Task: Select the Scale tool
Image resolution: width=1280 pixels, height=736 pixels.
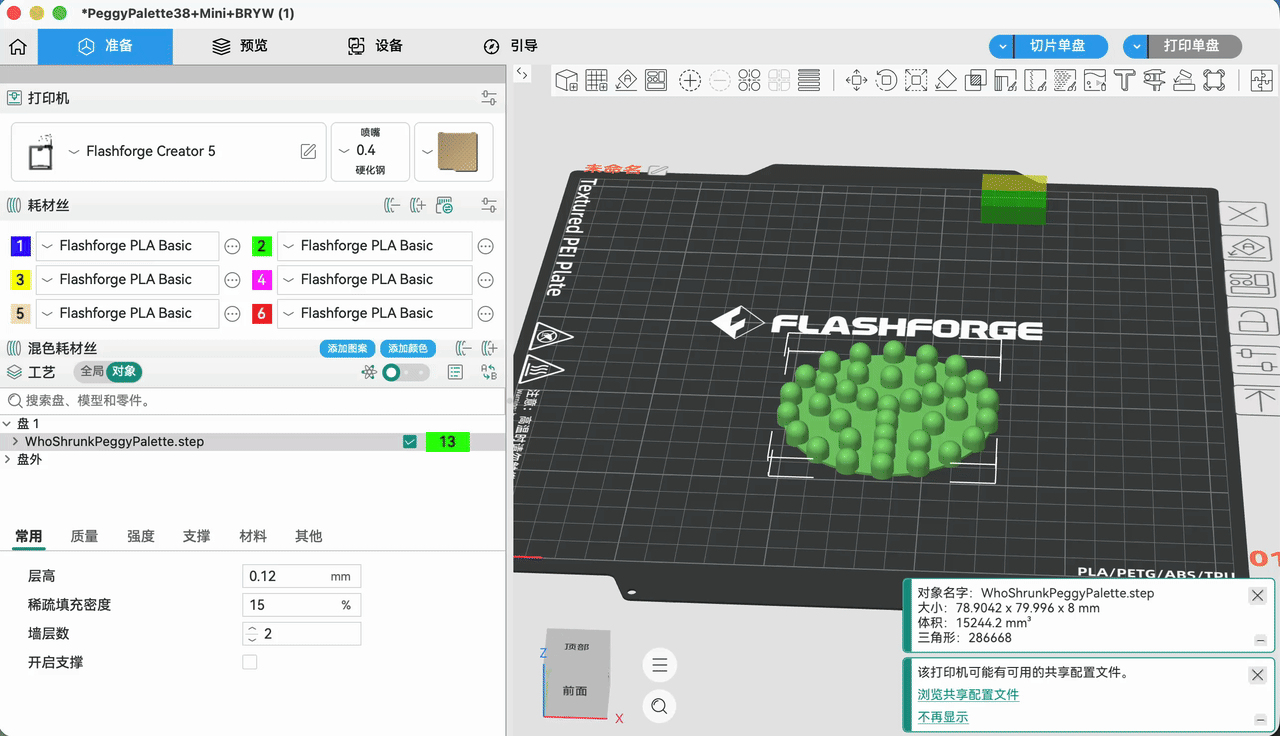Action: pos(916,81)
